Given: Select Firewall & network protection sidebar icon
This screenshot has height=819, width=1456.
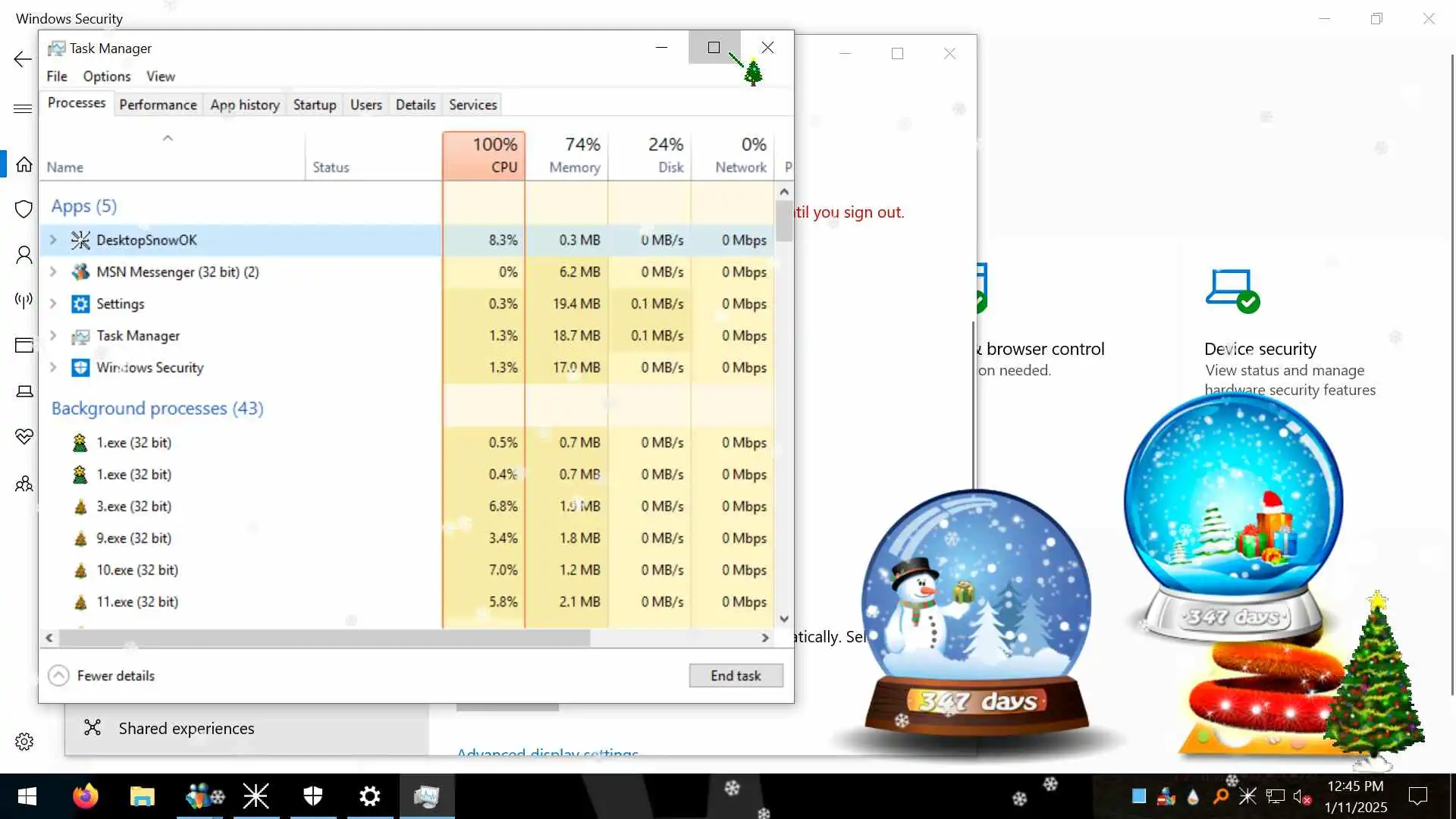Looking at the screenshot, I should 24,300.
